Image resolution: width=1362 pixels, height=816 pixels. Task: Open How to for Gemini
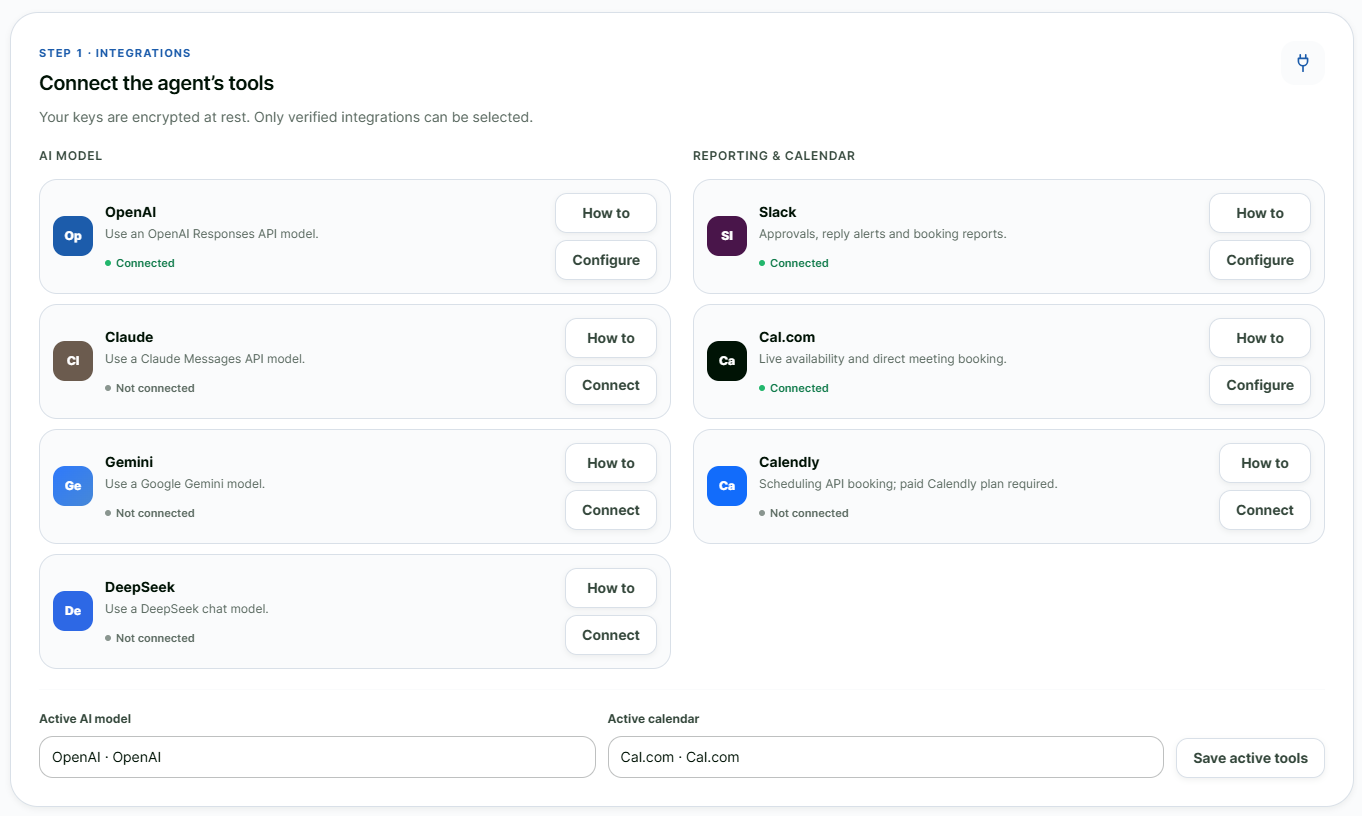tap(611, 463)
